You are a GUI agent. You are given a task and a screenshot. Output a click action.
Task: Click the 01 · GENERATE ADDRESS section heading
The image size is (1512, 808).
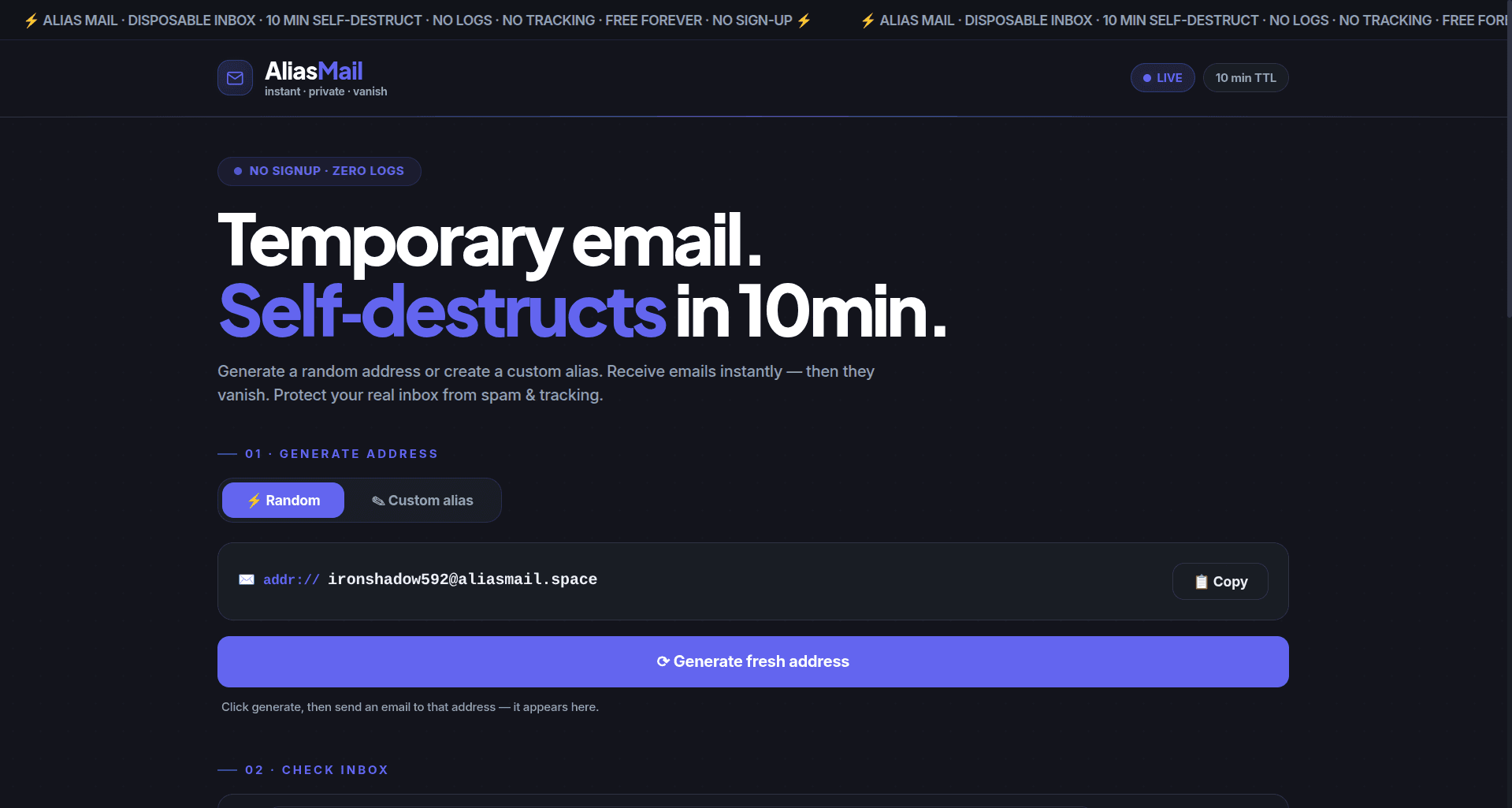[x=340, y=454]
